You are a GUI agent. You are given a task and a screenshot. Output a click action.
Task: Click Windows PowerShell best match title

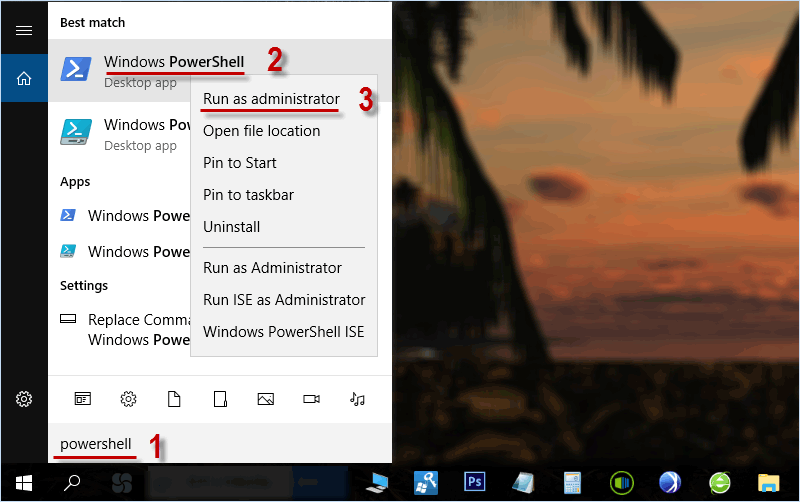pos(174,62)
